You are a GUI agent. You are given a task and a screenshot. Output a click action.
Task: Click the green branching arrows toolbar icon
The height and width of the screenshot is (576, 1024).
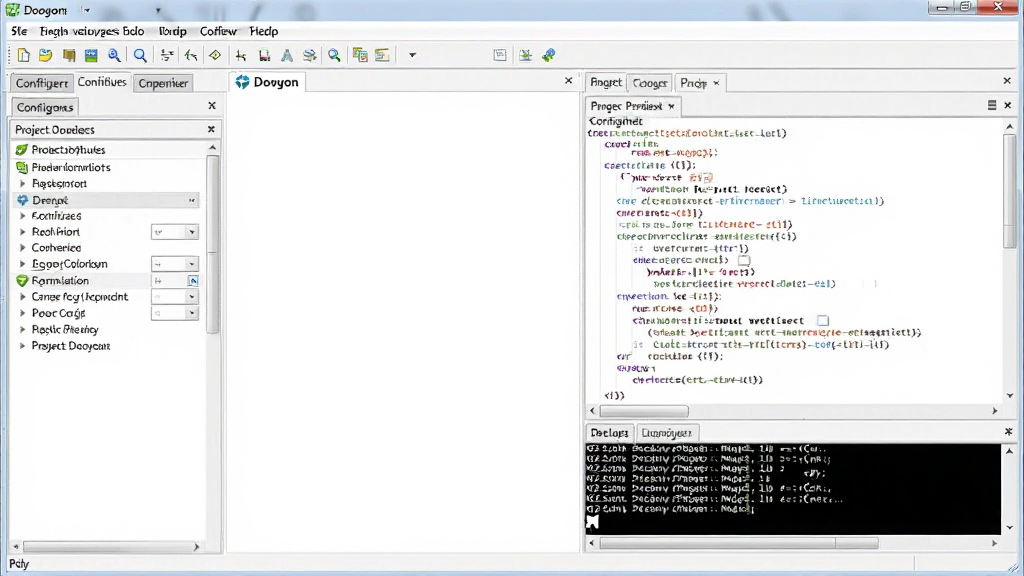click(191, 56)
